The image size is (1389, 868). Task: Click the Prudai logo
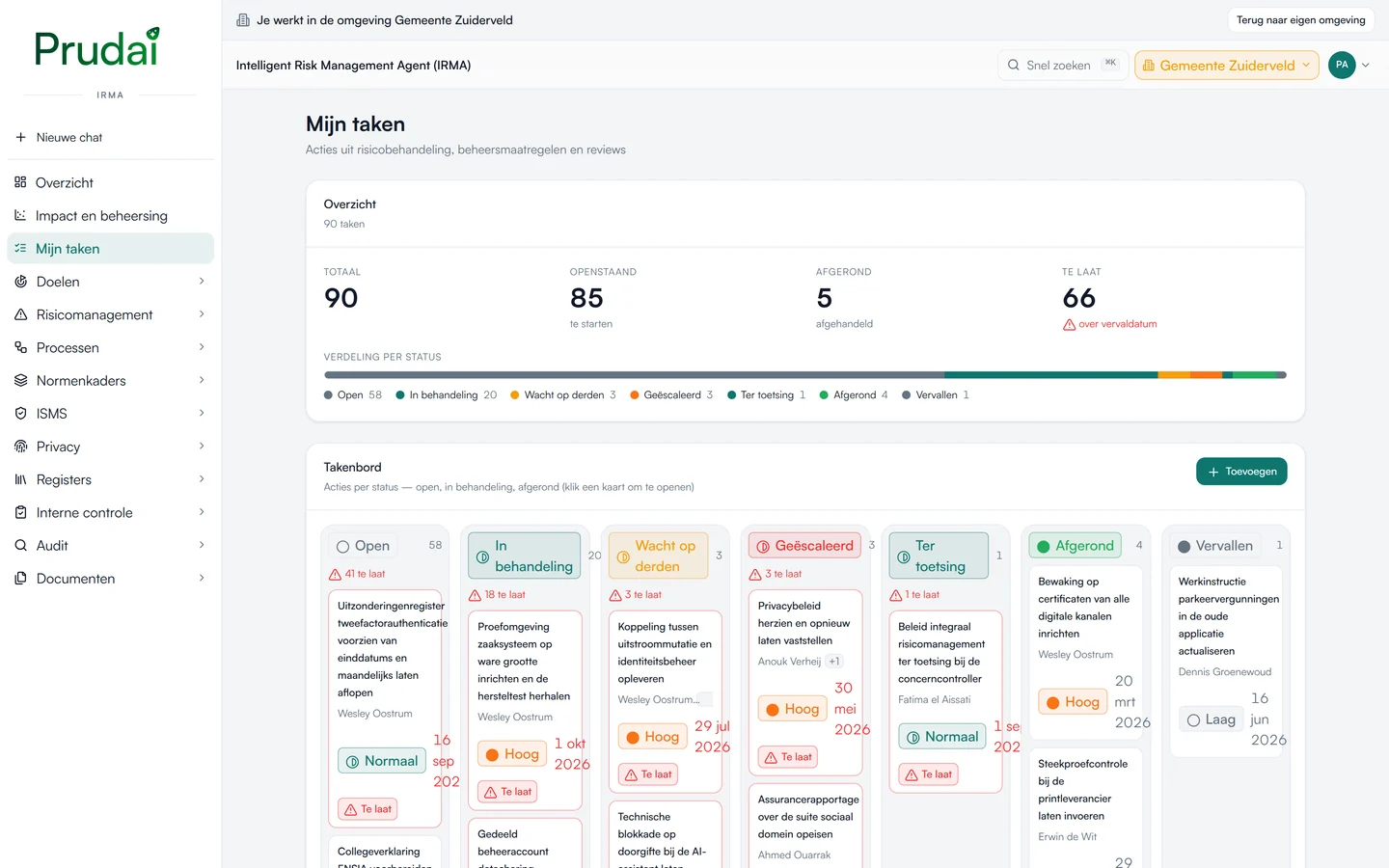pos(96,47)
